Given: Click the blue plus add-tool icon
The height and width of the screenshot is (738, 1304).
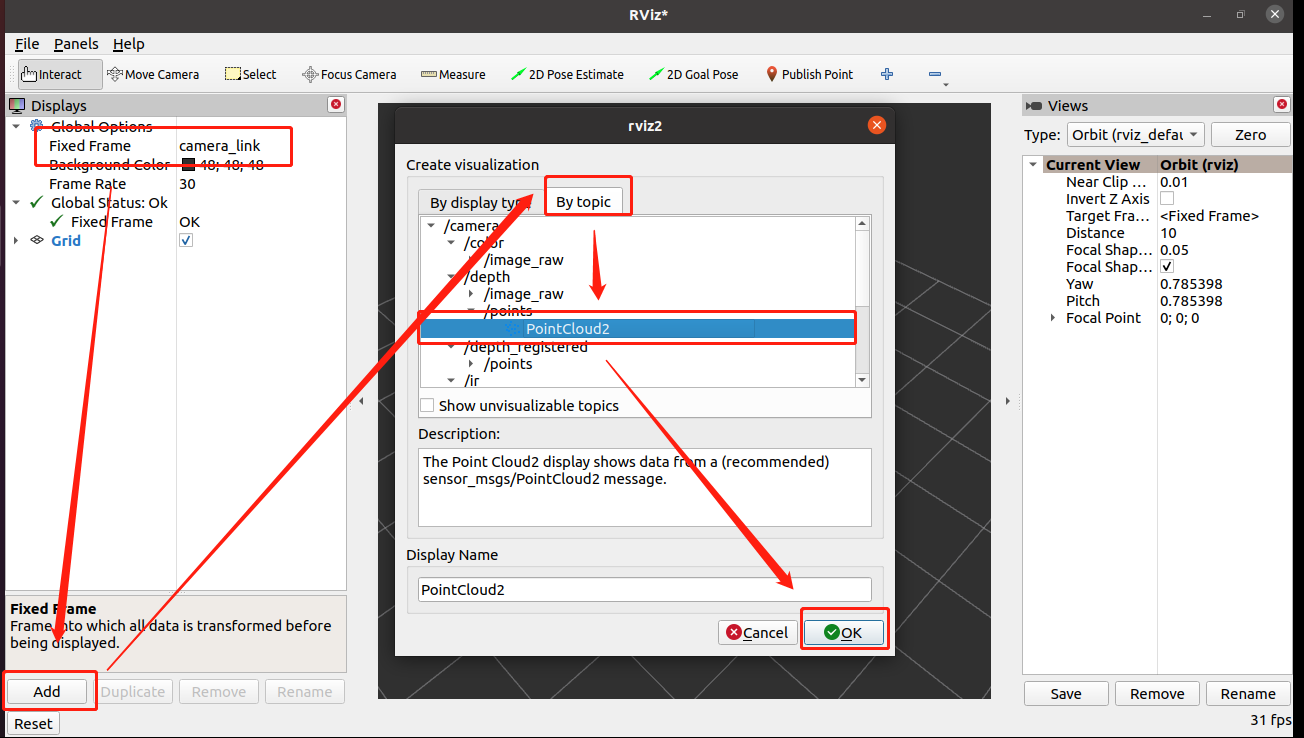Looking at the screenshot, I should [x=887, y=74].
